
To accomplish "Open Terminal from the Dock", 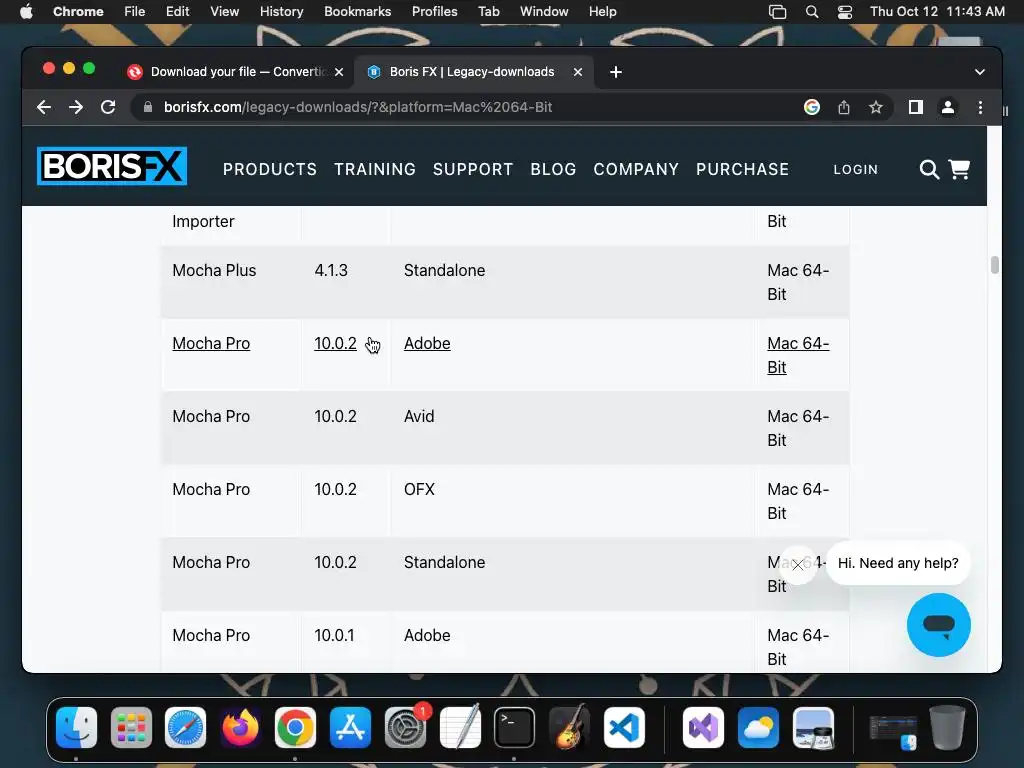I will pyautogui.click(x=515, y=727).
